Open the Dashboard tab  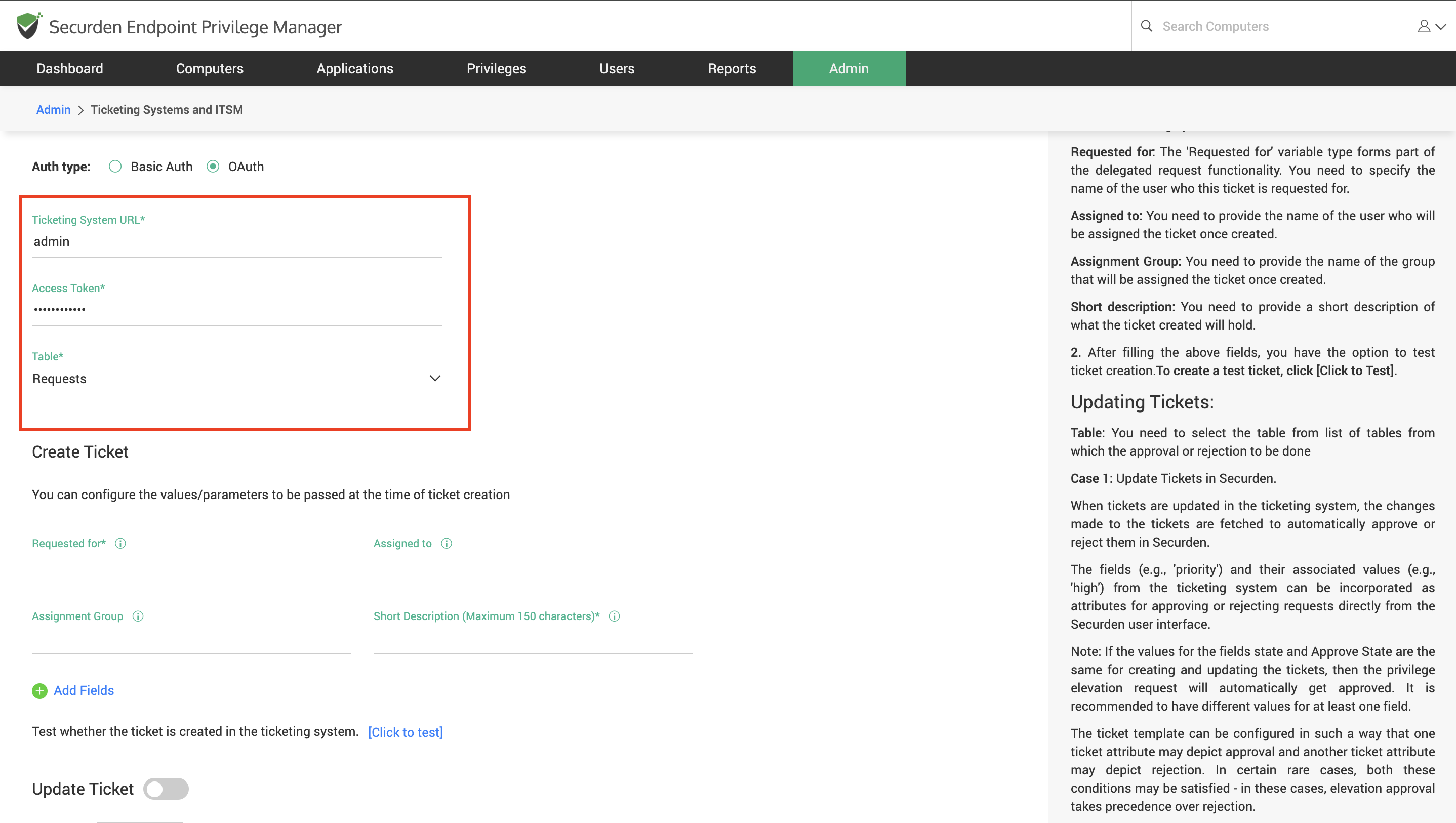coord(69,68)
